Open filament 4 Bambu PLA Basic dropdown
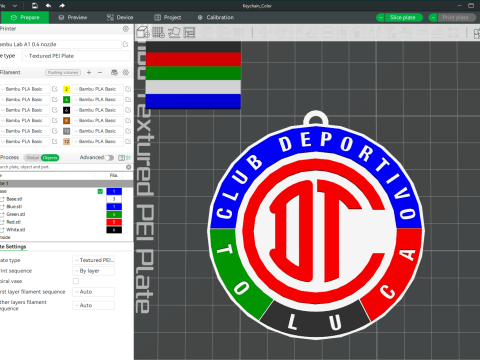Viewport: 480px width, 360px height. pos(97,99)
